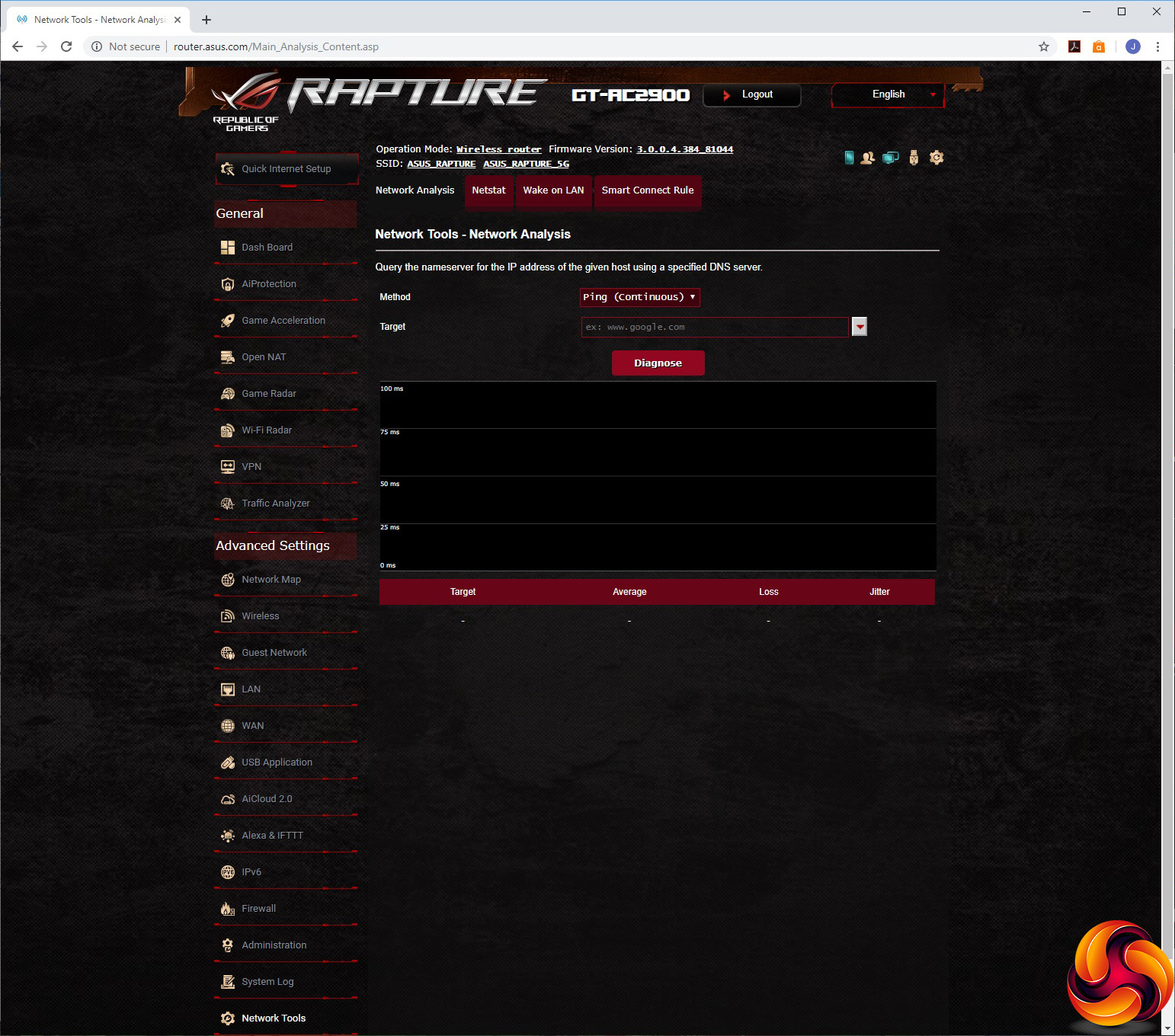Switch to the Network Analysis tab
1175x1036 pixels.
tap(415, 190)
